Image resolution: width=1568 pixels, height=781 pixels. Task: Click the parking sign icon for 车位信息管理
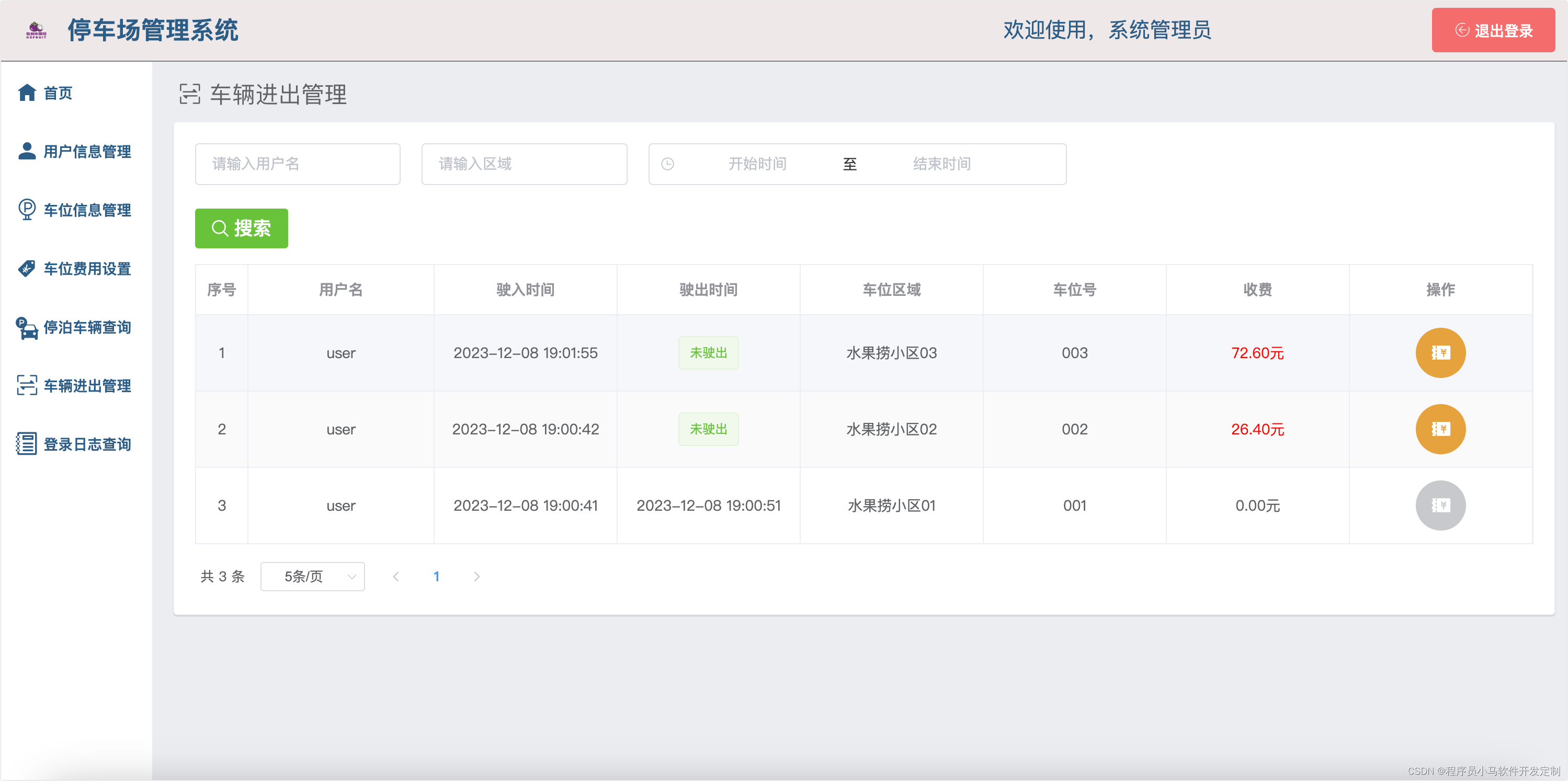click(x=27, y=210)
